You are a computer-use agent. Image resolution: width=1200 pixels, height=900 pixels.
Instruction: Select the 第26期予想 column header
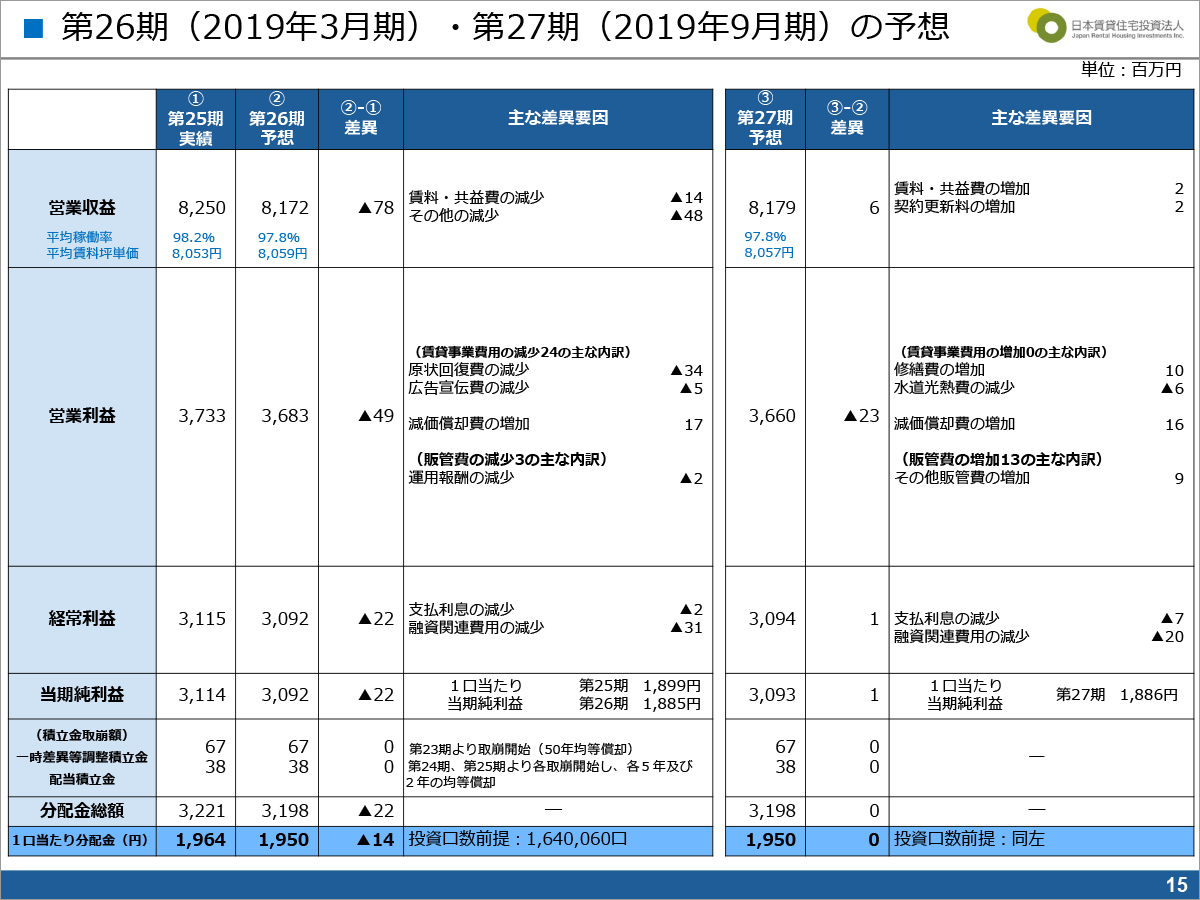coord(277,119)
